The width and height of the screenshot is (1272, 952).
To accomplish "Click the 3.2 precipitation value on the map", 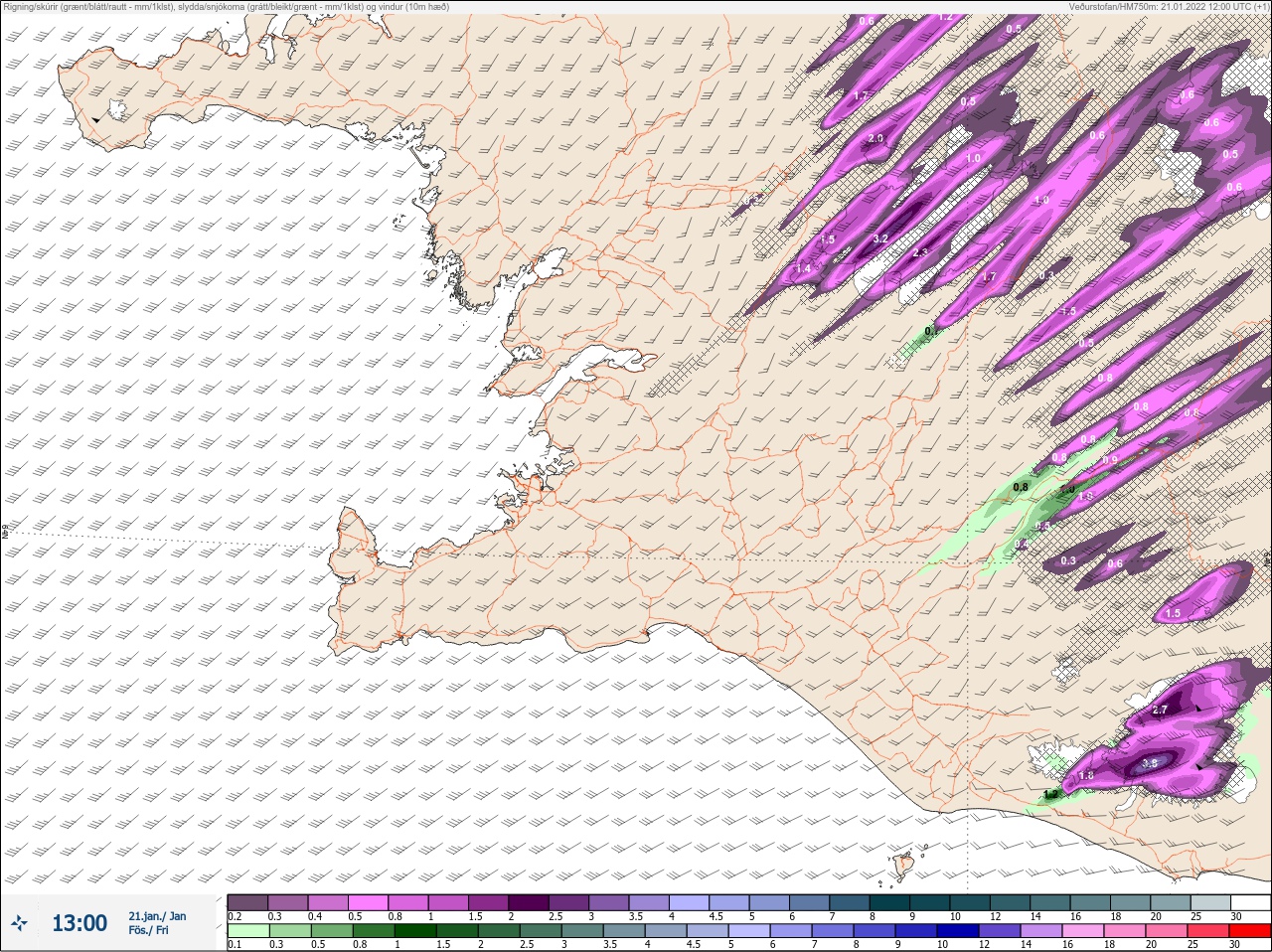I will pyautogui.click(x=879, y=239).
